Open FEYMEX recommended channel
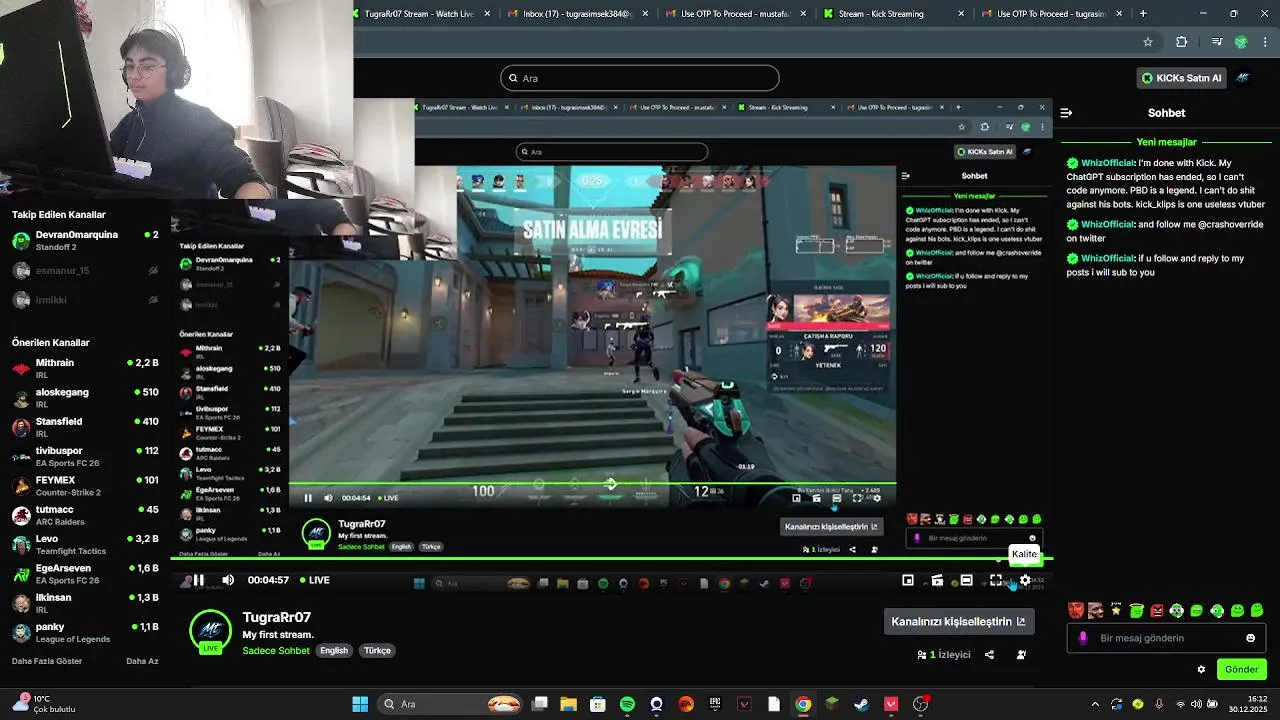This screenshot has width=1280, height=720. click(85, 485)
